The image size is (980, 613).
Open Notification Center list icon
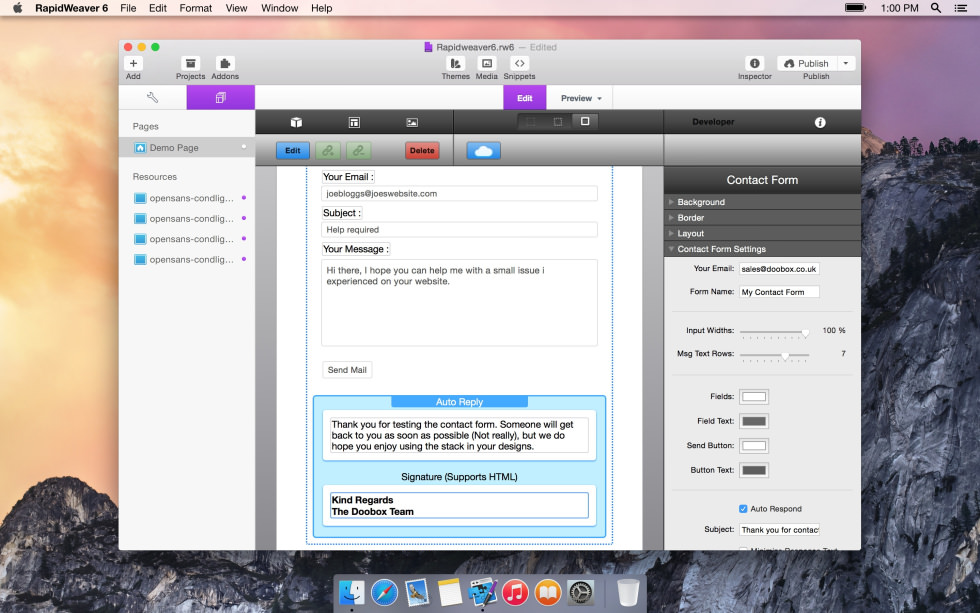[961, 8]
